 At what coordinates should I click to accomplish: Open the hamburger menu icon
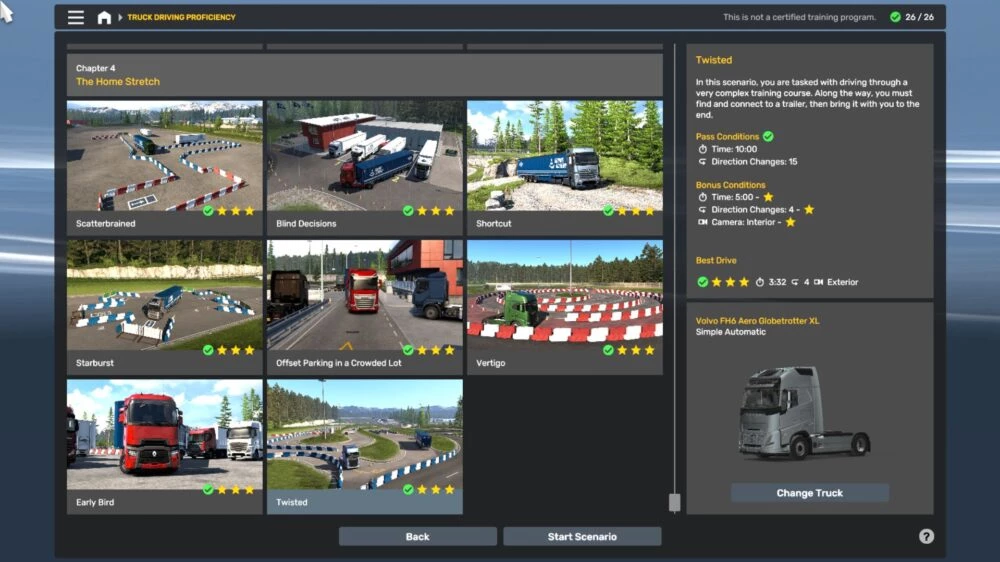[x=76, y=17]
